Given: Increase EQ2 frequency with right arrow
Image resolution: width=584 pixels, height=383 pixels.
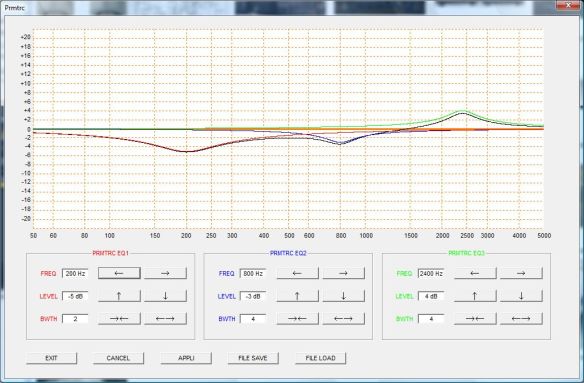Looking at the screenshot, I should (343, 273).
